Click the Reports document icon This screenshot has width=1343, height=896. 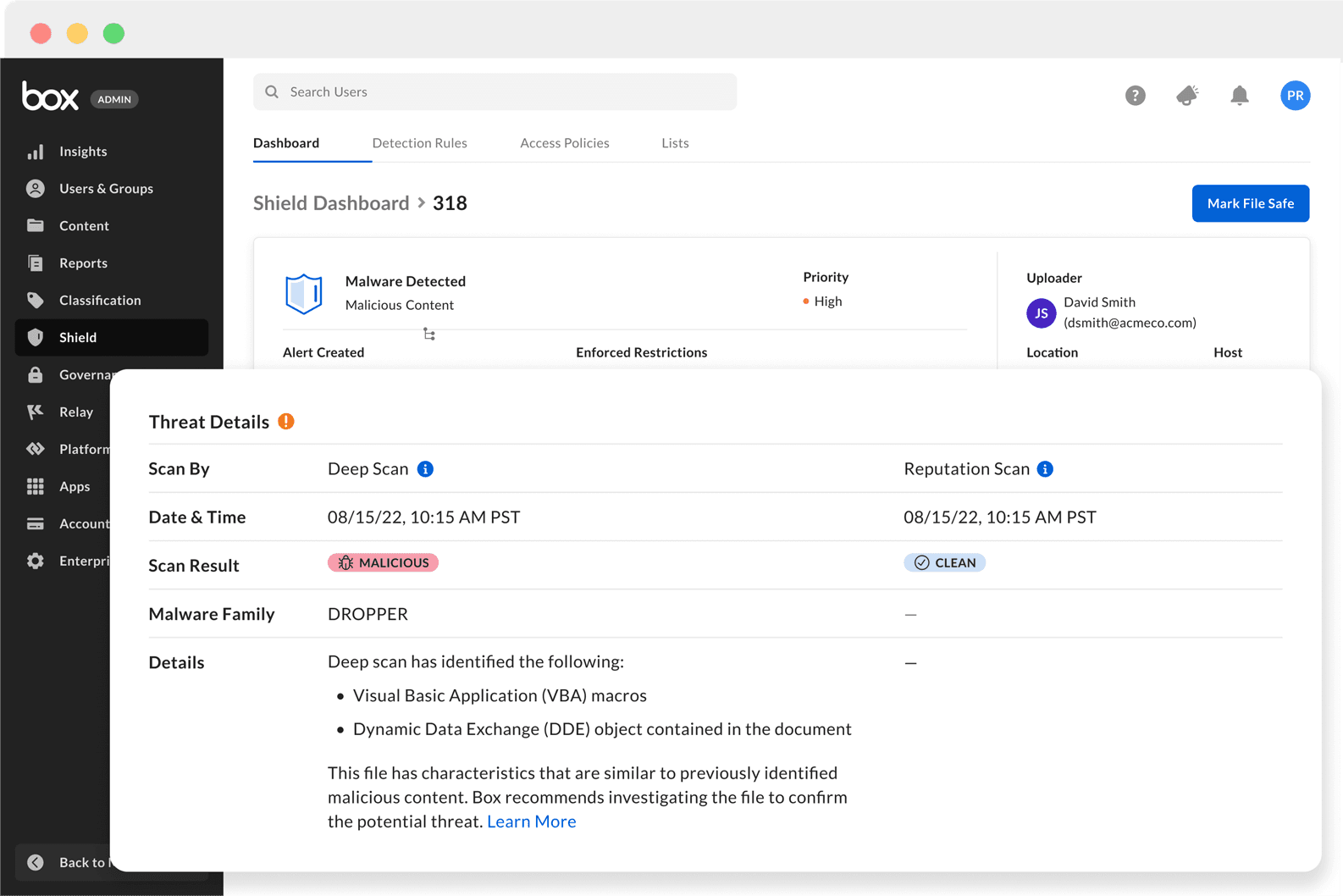[x=36, y=263]
